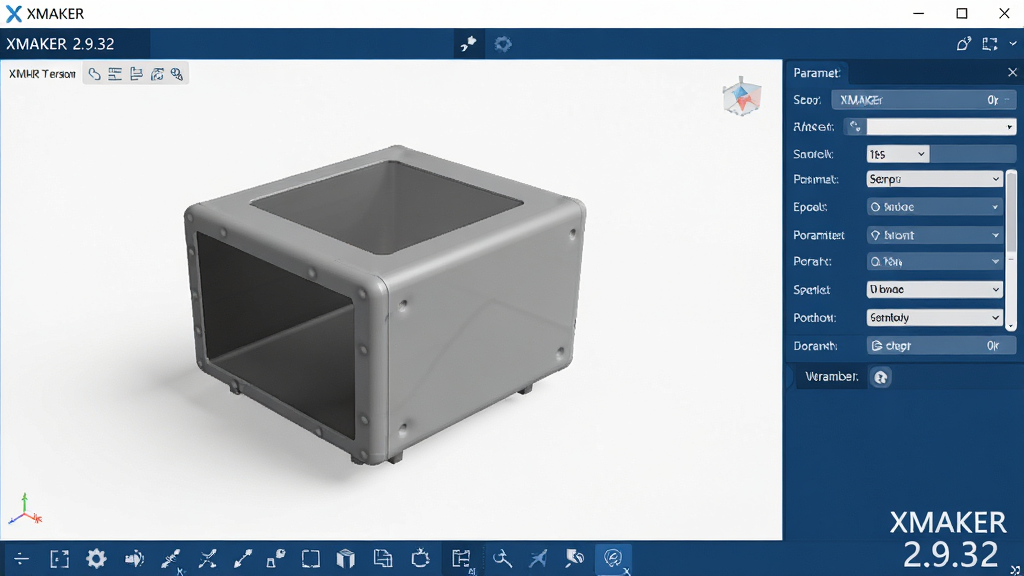The height and width of the screenshot is (576, 1024).
Task: Click the XMHR Tersion label
Action: [x=42, y=74]
